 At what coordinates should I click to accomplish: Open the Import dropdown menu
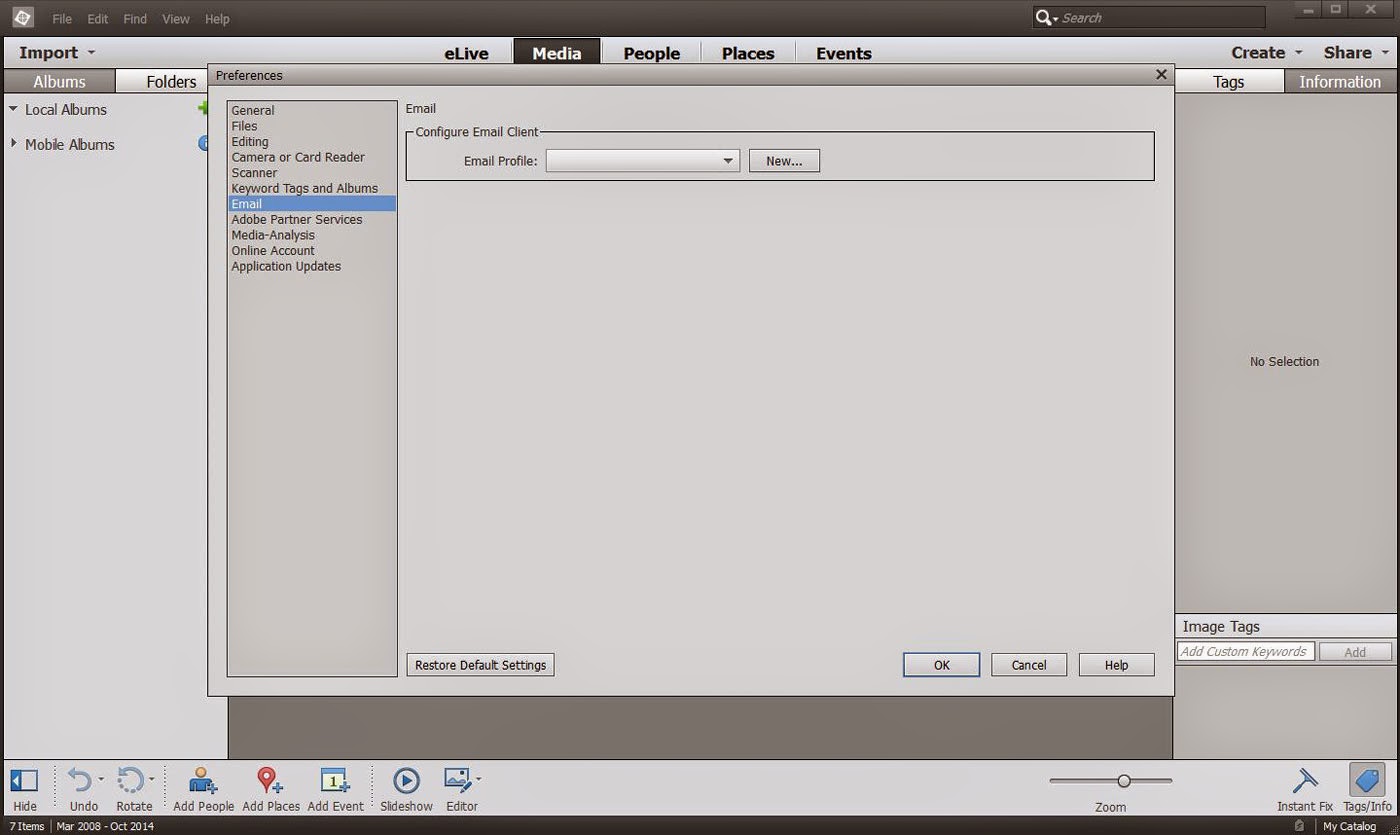tap(57, 53)
